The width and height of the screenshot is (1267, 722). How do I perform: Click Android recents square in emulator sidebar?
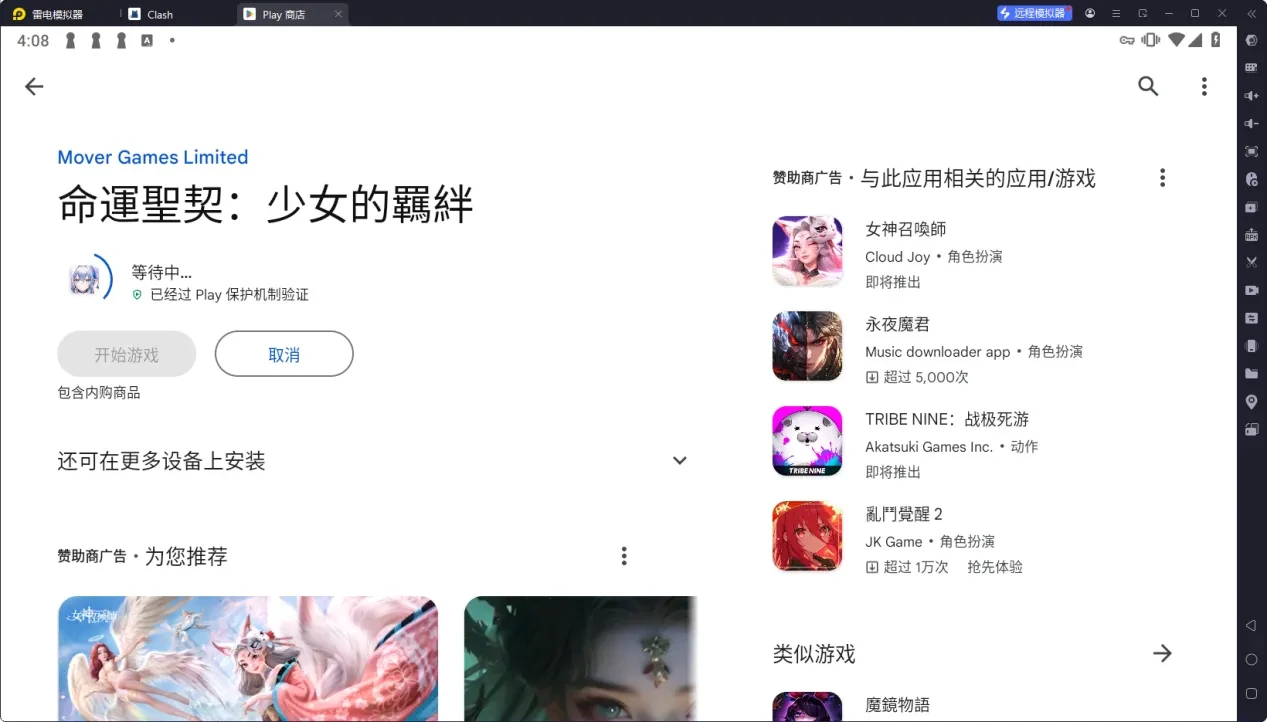point(1251,693)
